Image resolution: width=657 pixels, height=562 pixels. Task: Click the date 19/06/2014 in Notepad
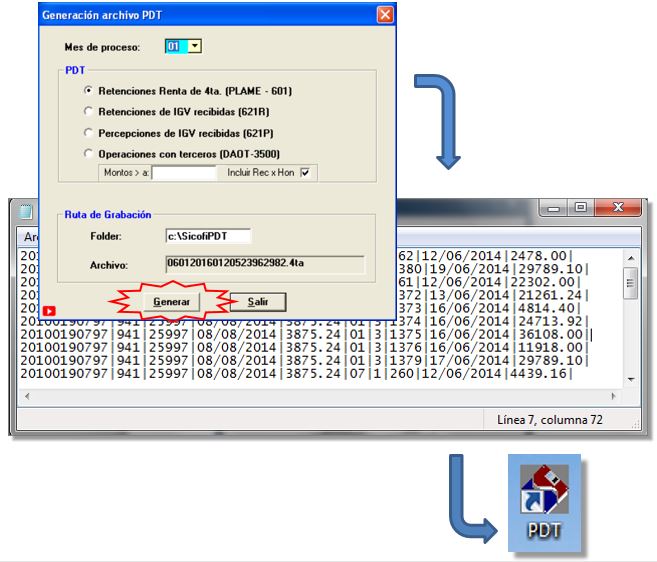point(470,269)
